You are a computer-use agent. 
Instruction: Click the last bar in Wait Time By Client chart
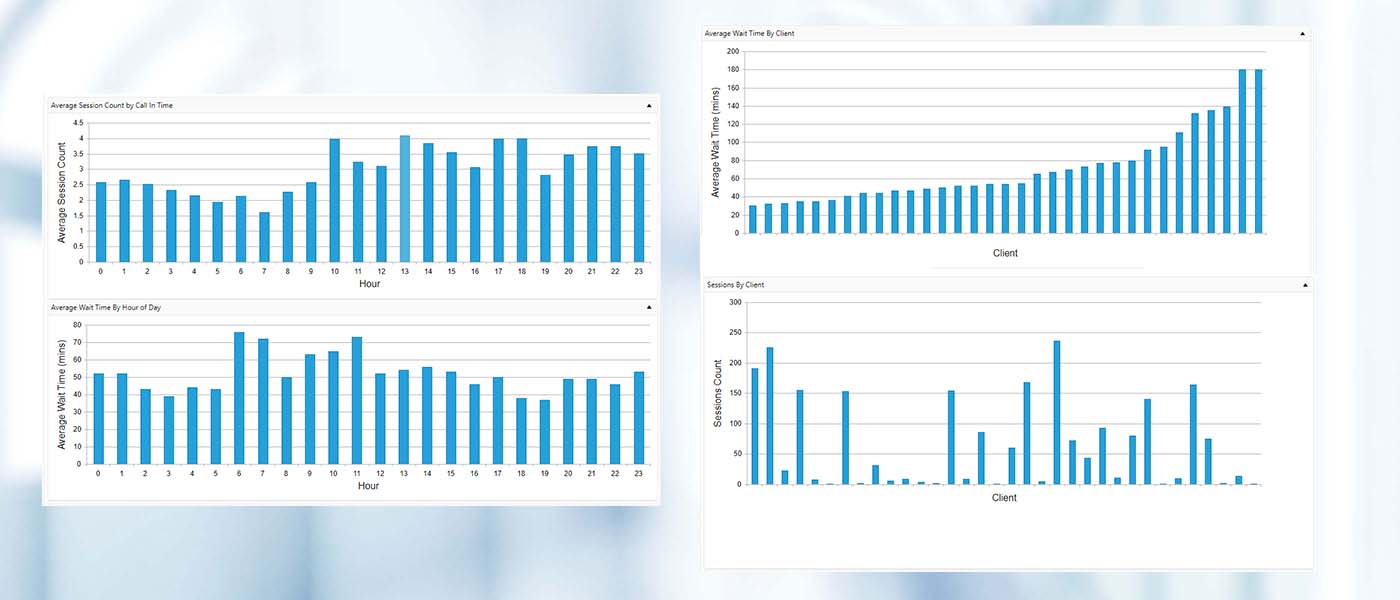(x=1258, y=151)
